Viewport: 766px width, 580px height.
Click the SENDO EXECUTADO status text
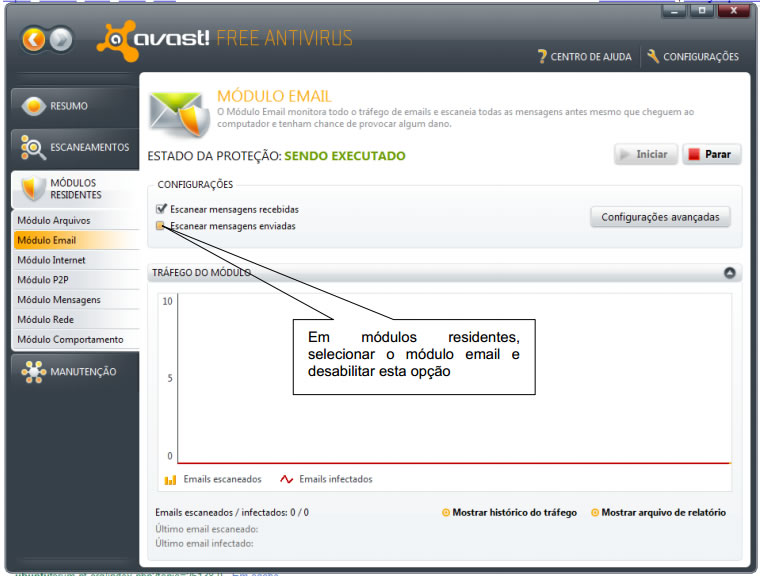tap(345, 156)
